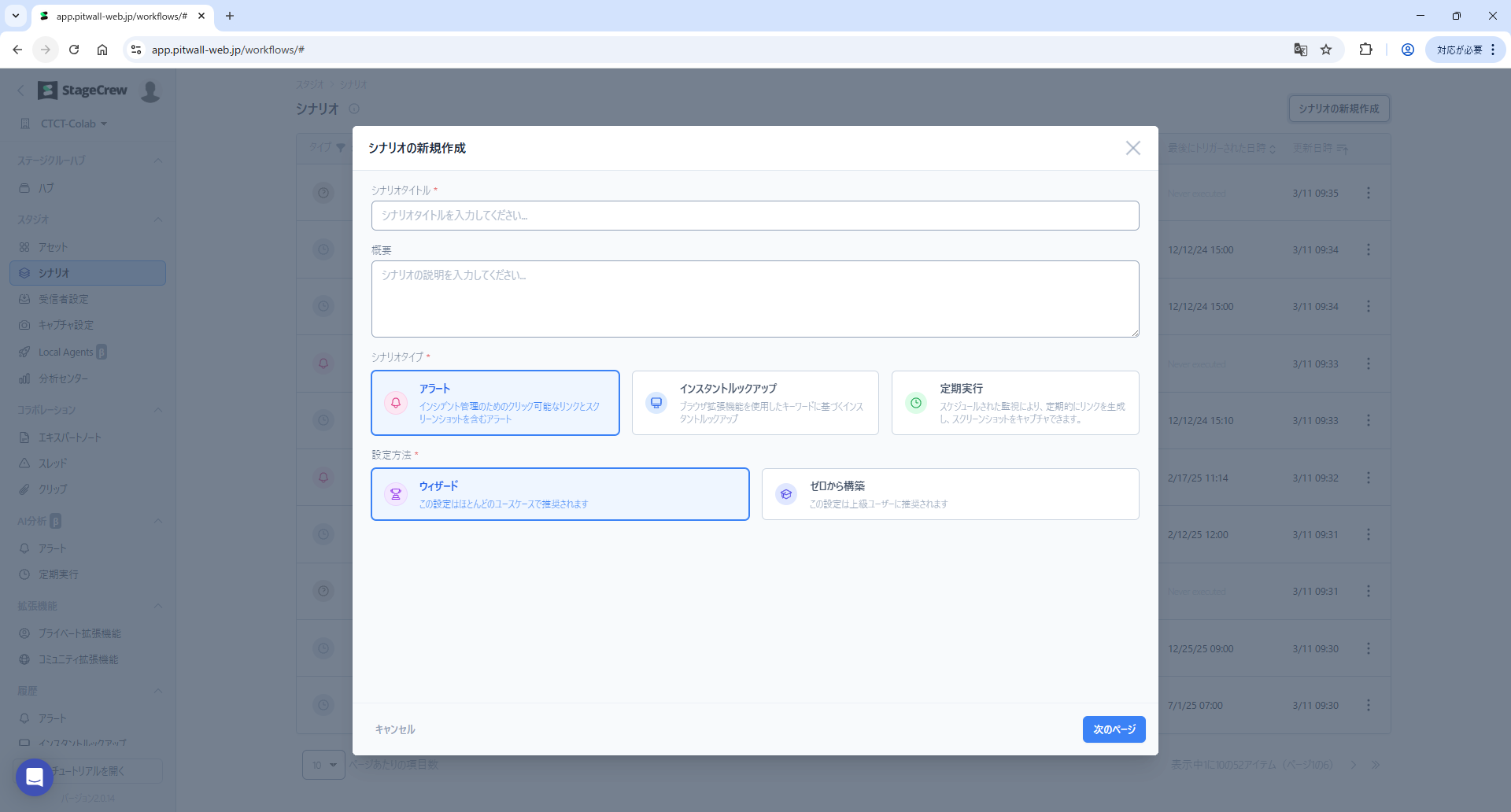Click the translate page icon
Image resolution: width=1511 pixels, height=812 pixels.
click(1300, 50)
